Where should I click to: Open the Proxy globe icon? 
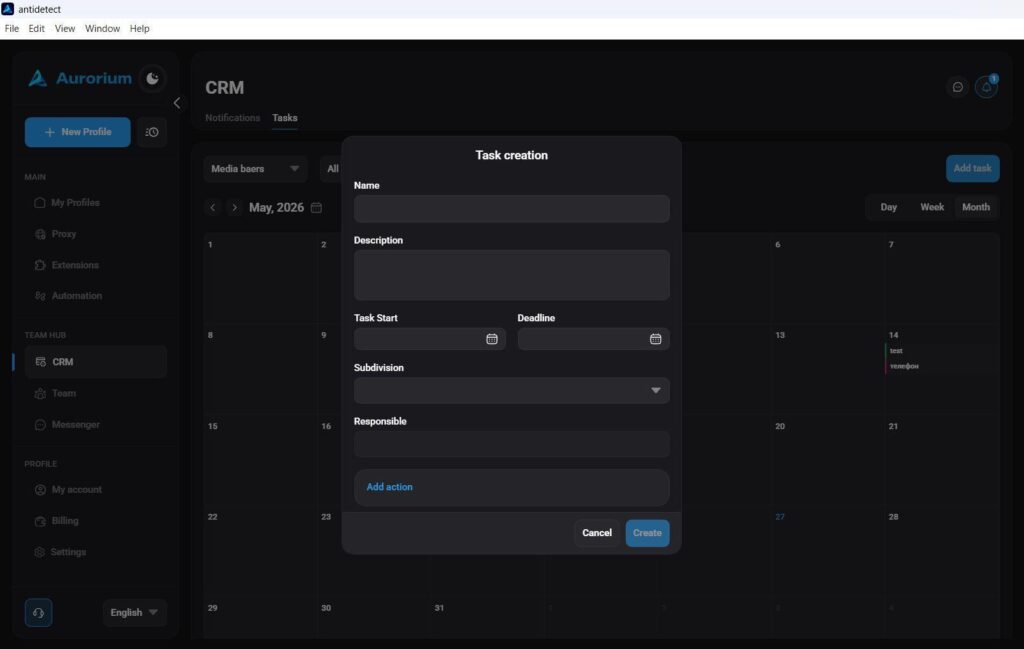point(40,234)
